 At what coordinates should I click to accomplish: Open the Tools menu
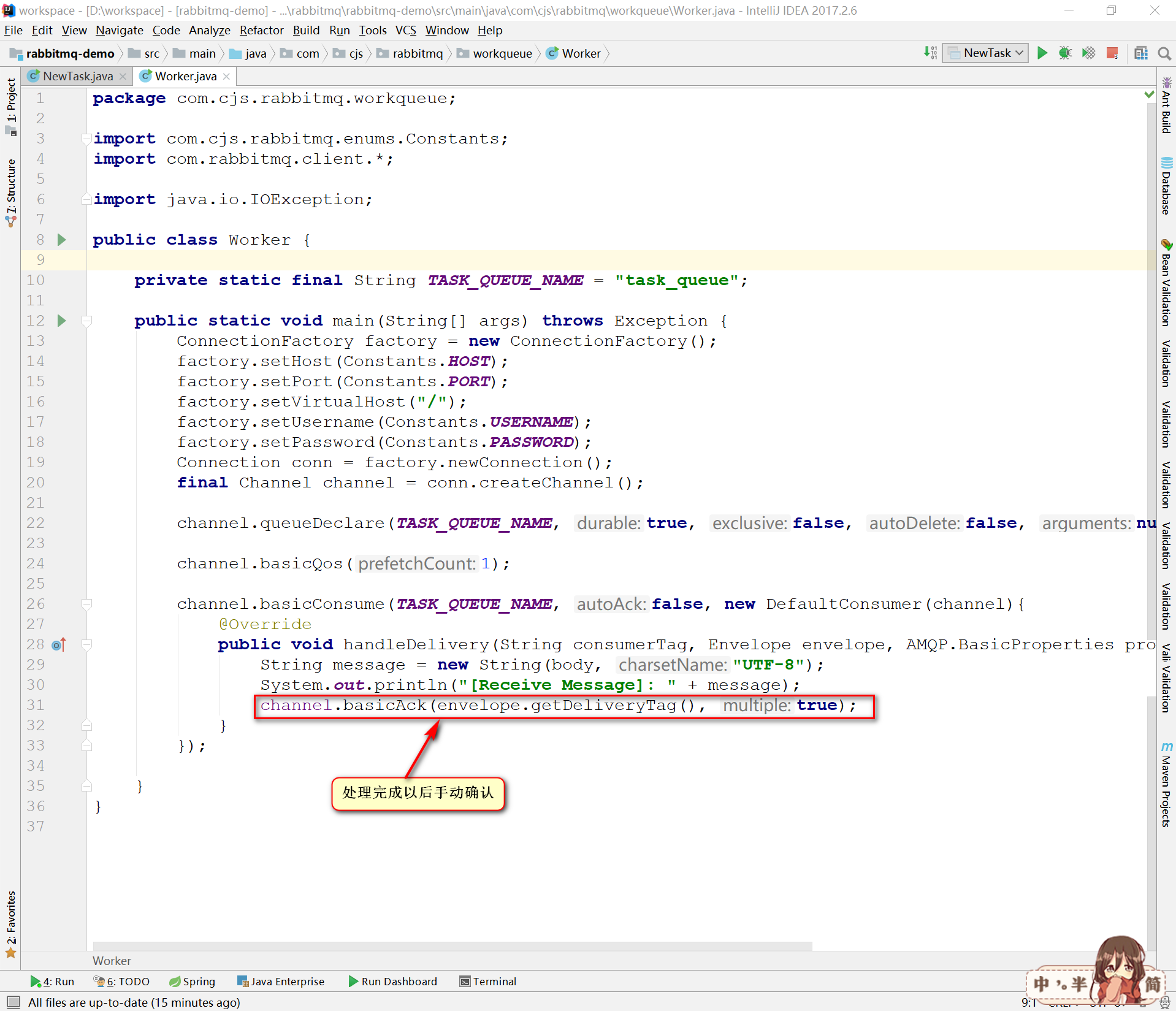click(x=372, y=30)
